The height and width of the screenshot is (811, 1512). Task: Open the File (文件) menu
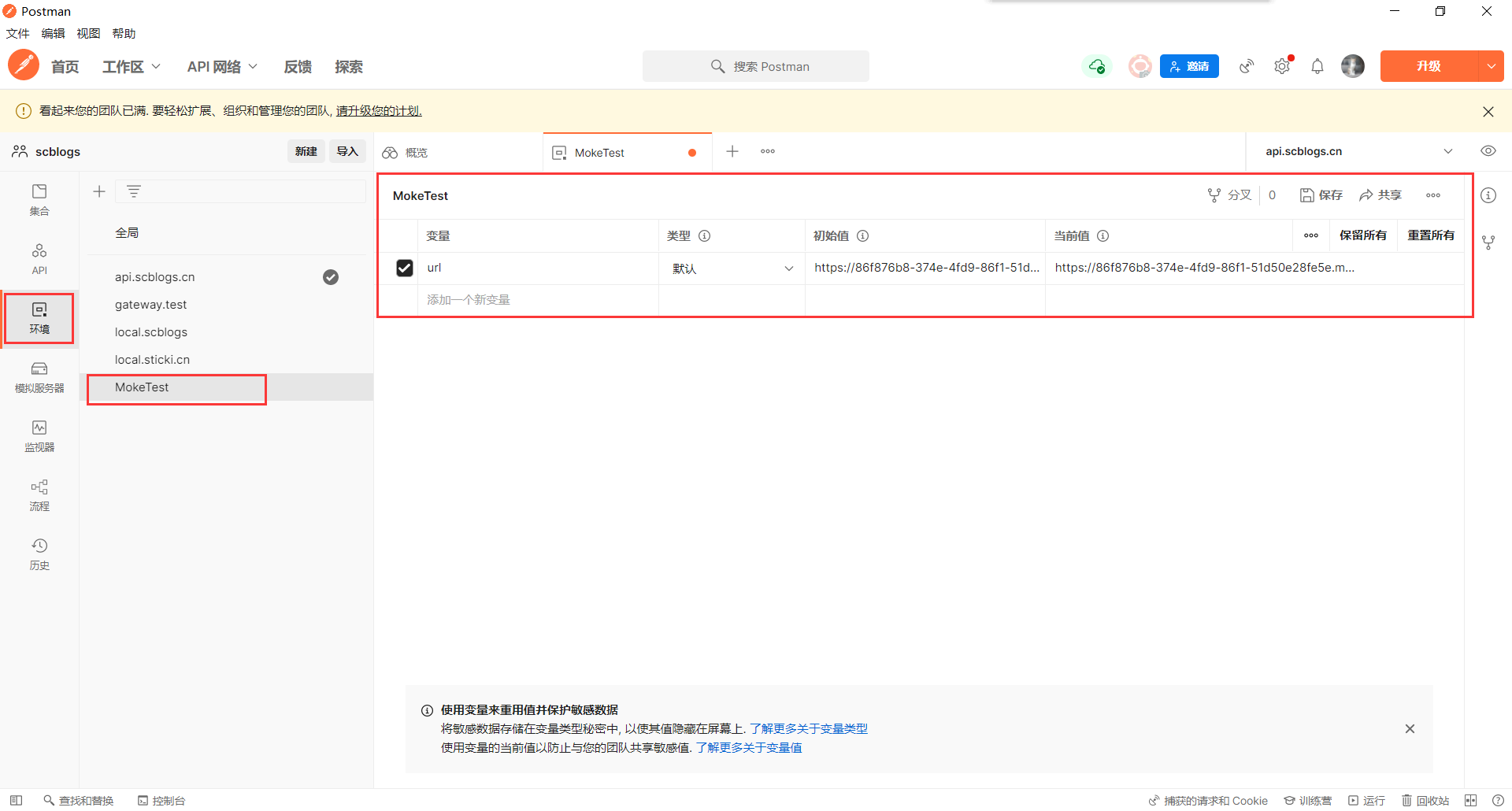(x=17, y=33)
